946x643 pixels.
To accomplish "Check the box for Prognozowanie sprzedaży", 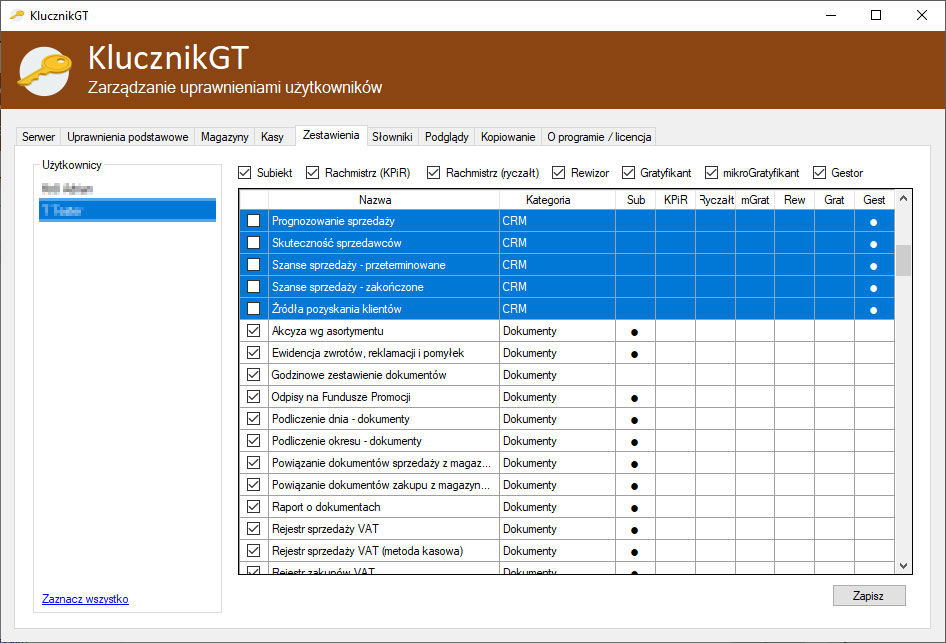I will point(253,221).
